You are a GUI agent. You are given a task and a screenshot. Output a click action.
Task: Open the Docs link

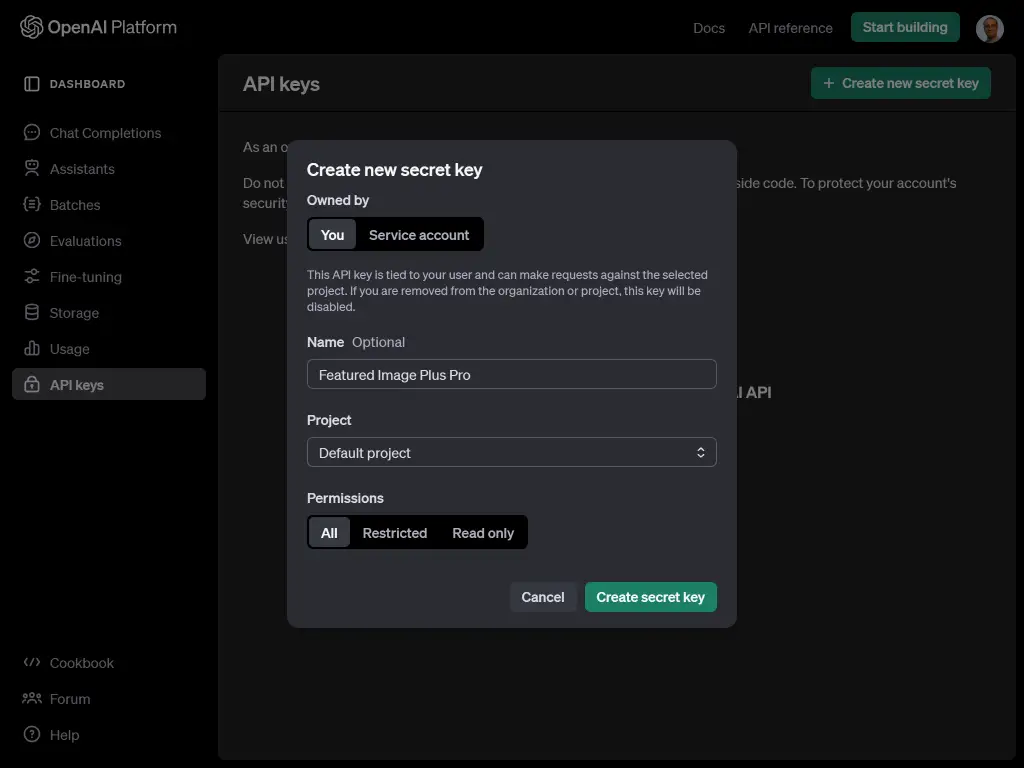click(709, 28)
